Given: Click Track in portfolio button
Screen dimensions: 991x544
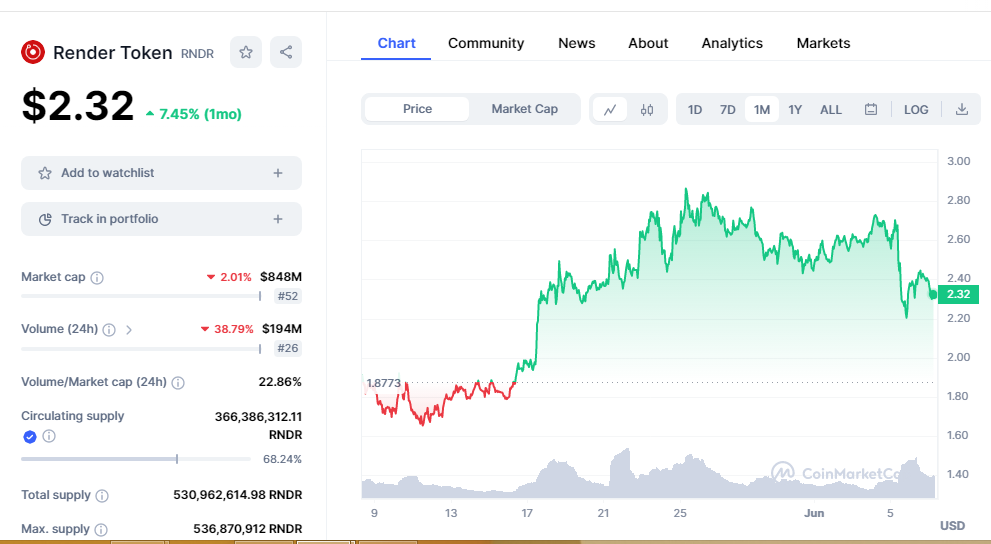Looking at the screenshot, I should pyautogui.click(x=161, y=219).
